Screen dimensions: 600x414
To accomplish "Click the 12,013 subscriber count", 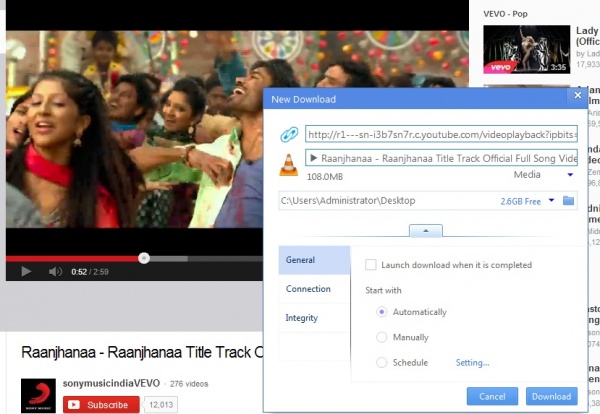I will 161,405.
